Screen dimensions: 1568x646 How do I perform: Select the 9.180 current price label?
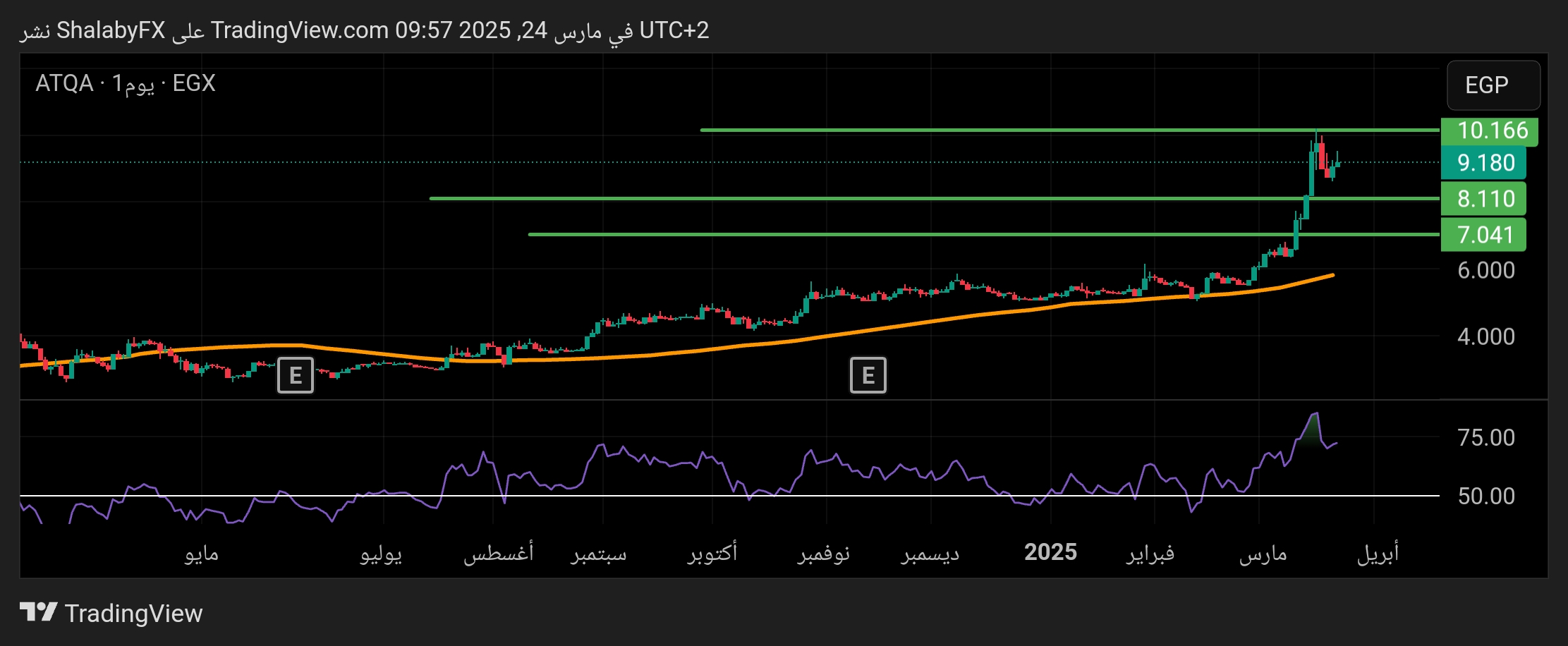(x=1483, y=163)
